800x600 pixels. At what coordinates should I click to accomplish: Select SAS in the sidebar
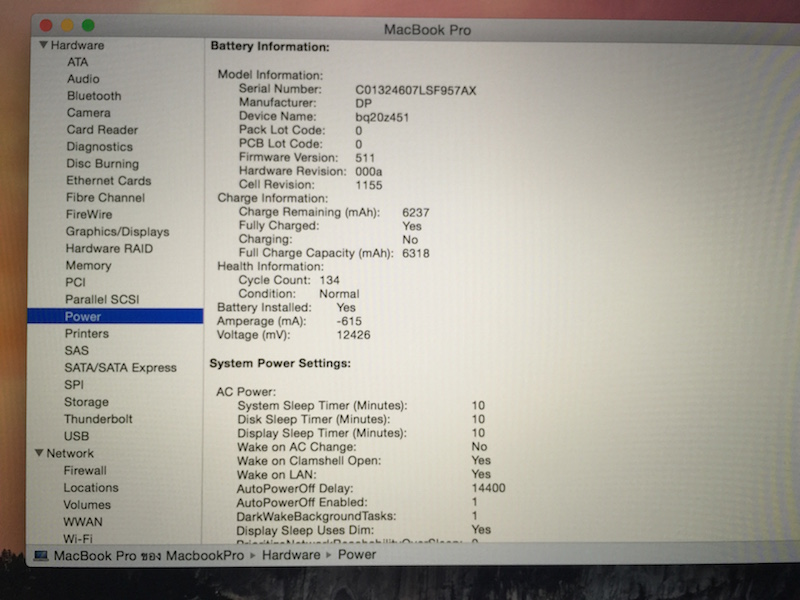point(77,351)
